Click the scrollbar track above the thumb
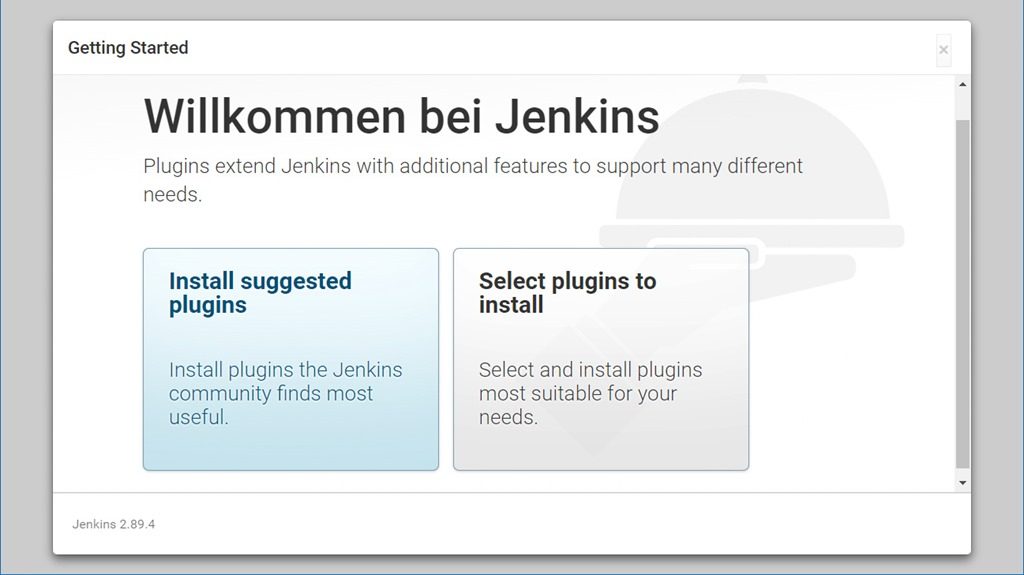The height and width of the screenshot is (575, 1024). (x=963, y=105)
